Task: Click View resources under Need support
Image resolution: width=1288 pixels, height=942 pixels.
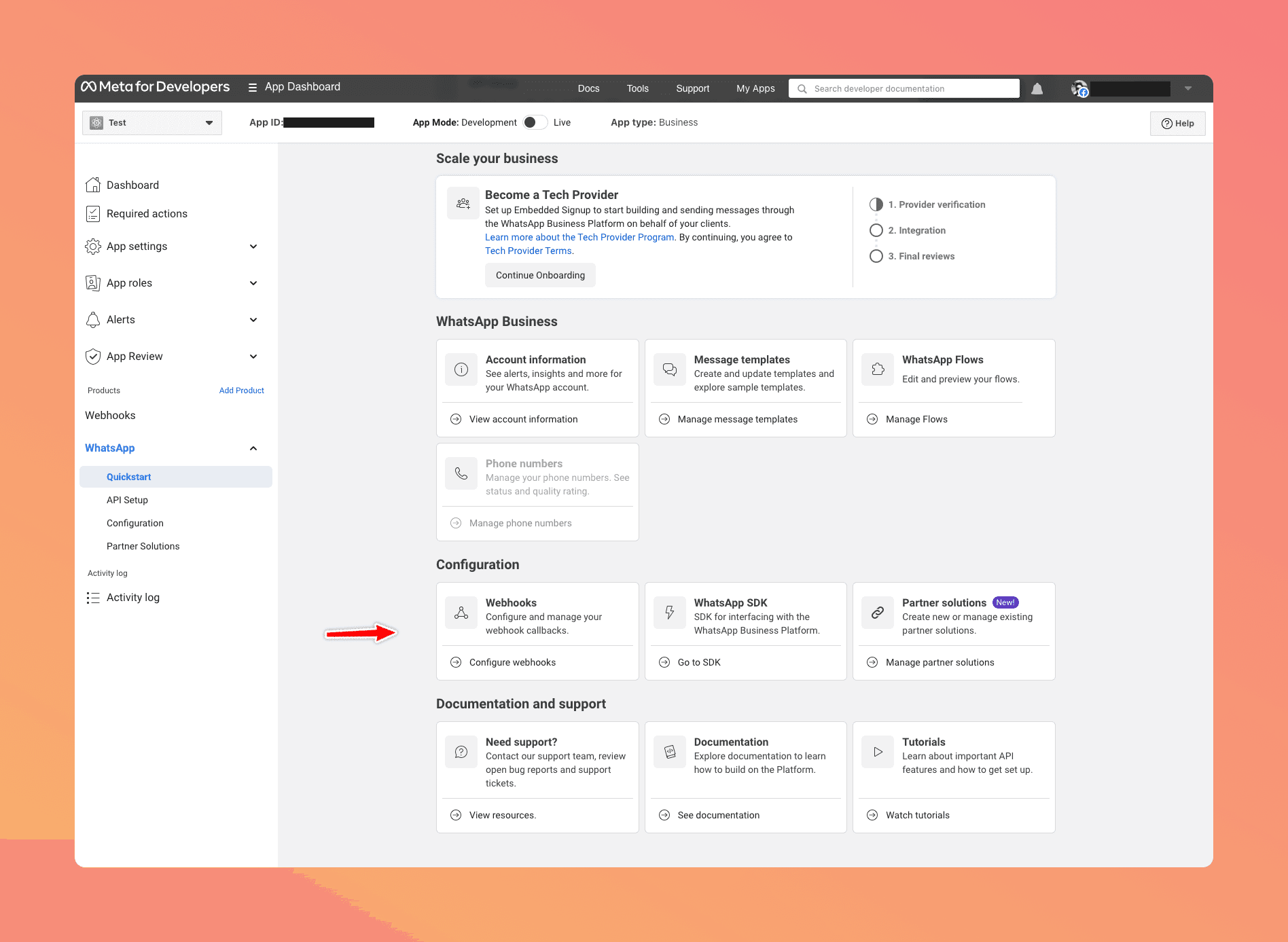Action: [x=502, y=815]
